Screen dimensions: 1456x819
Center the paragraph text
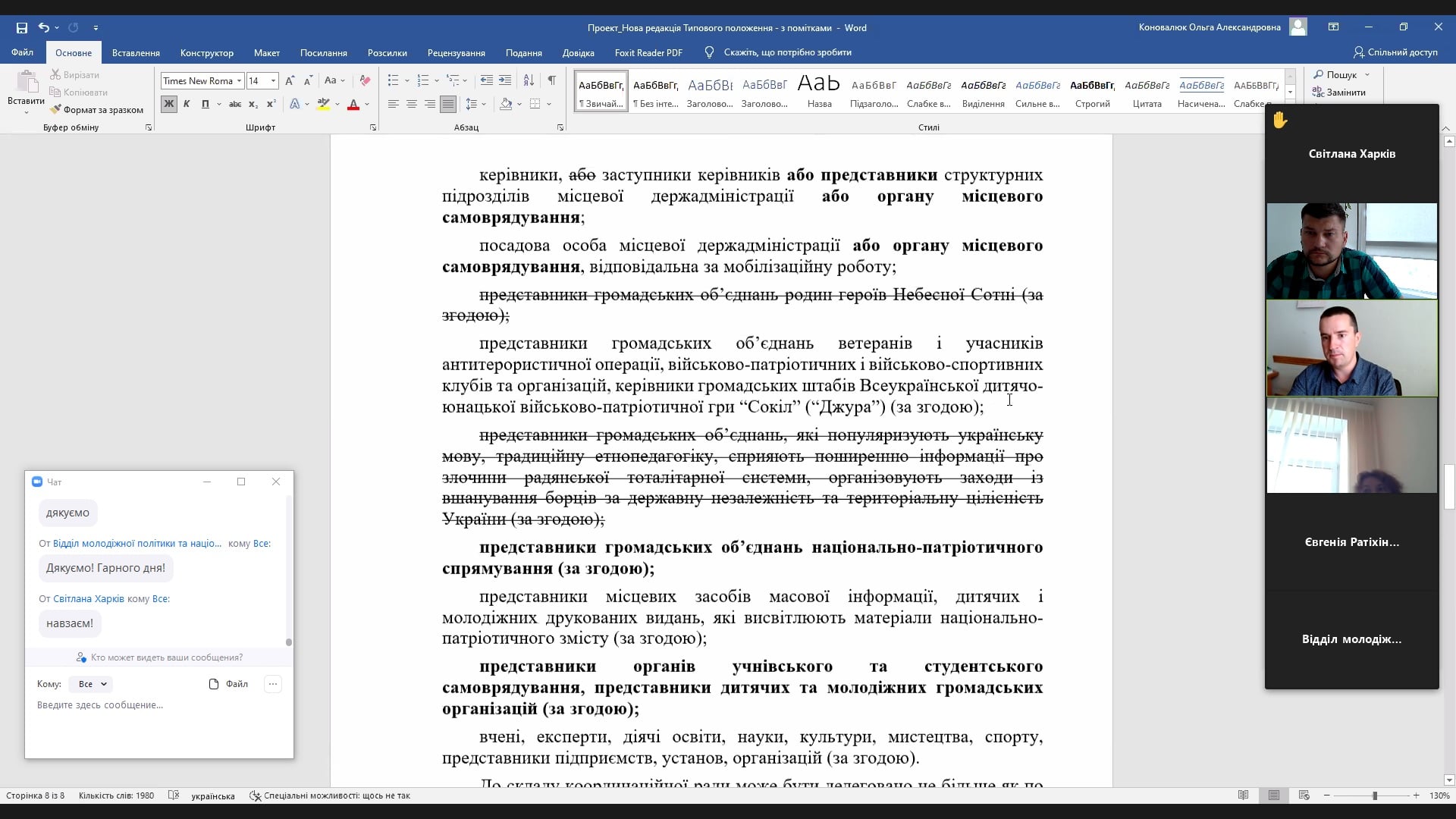[x=412, y=104]
